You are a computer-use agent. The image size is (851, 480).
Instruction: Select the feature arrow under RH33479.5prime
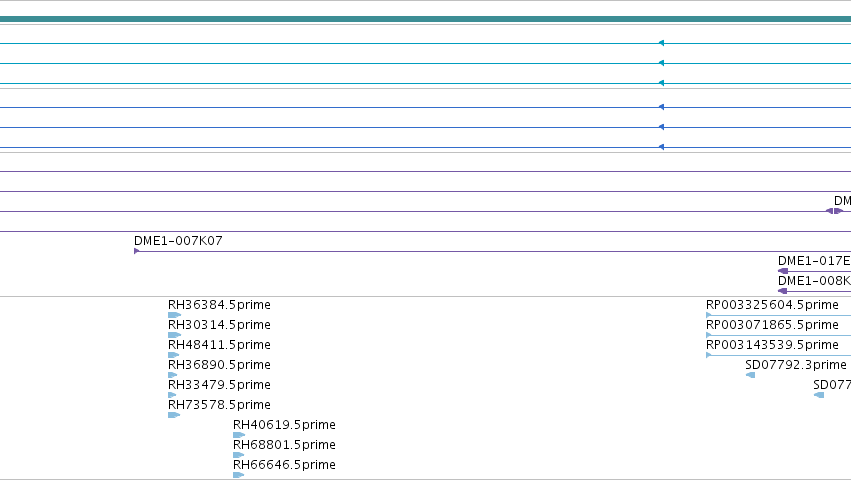pyautogui.click(x=172, y=395)
